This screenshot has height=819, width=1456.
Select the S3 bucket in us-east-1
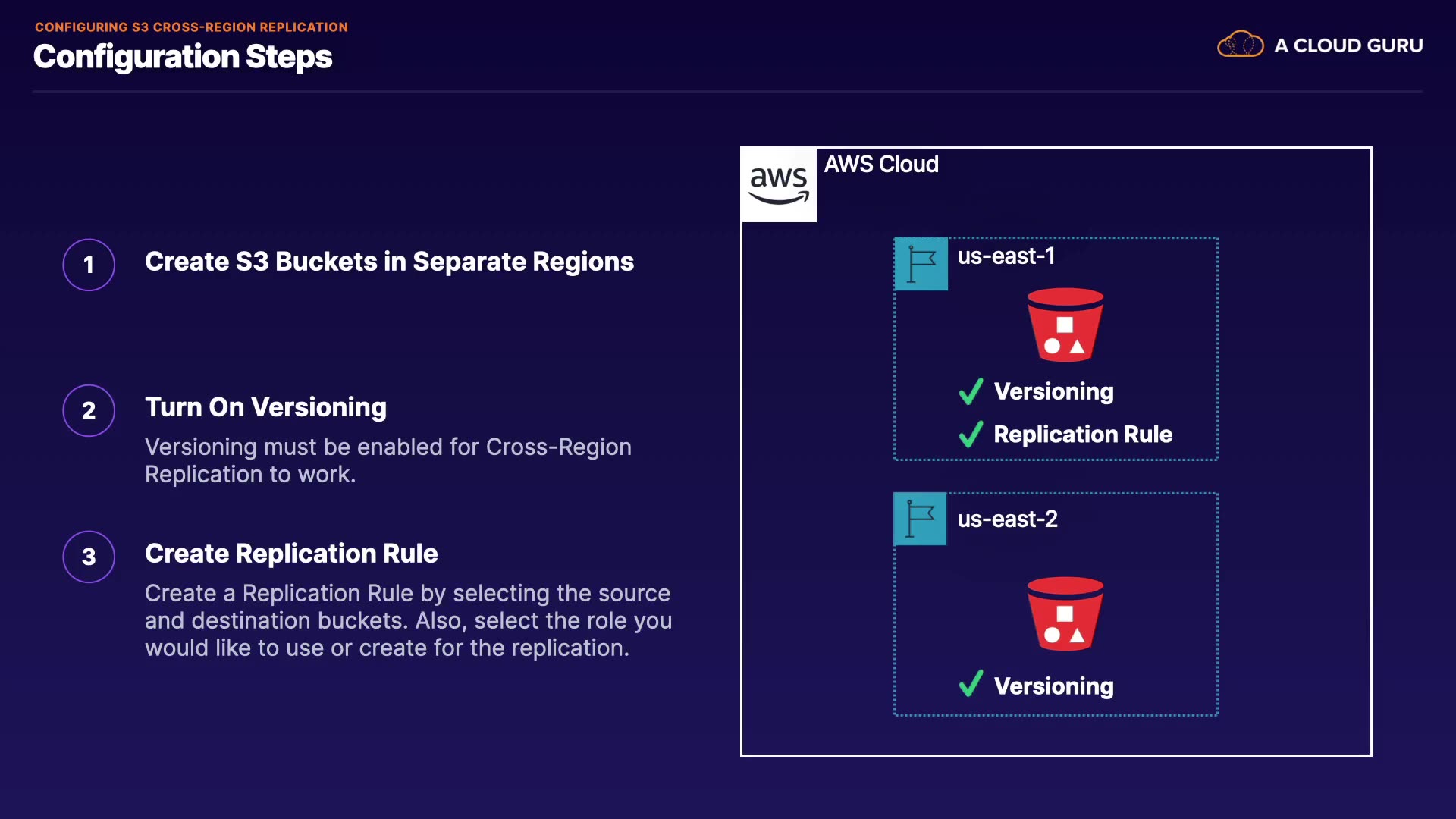click(x=1065, y=325)
